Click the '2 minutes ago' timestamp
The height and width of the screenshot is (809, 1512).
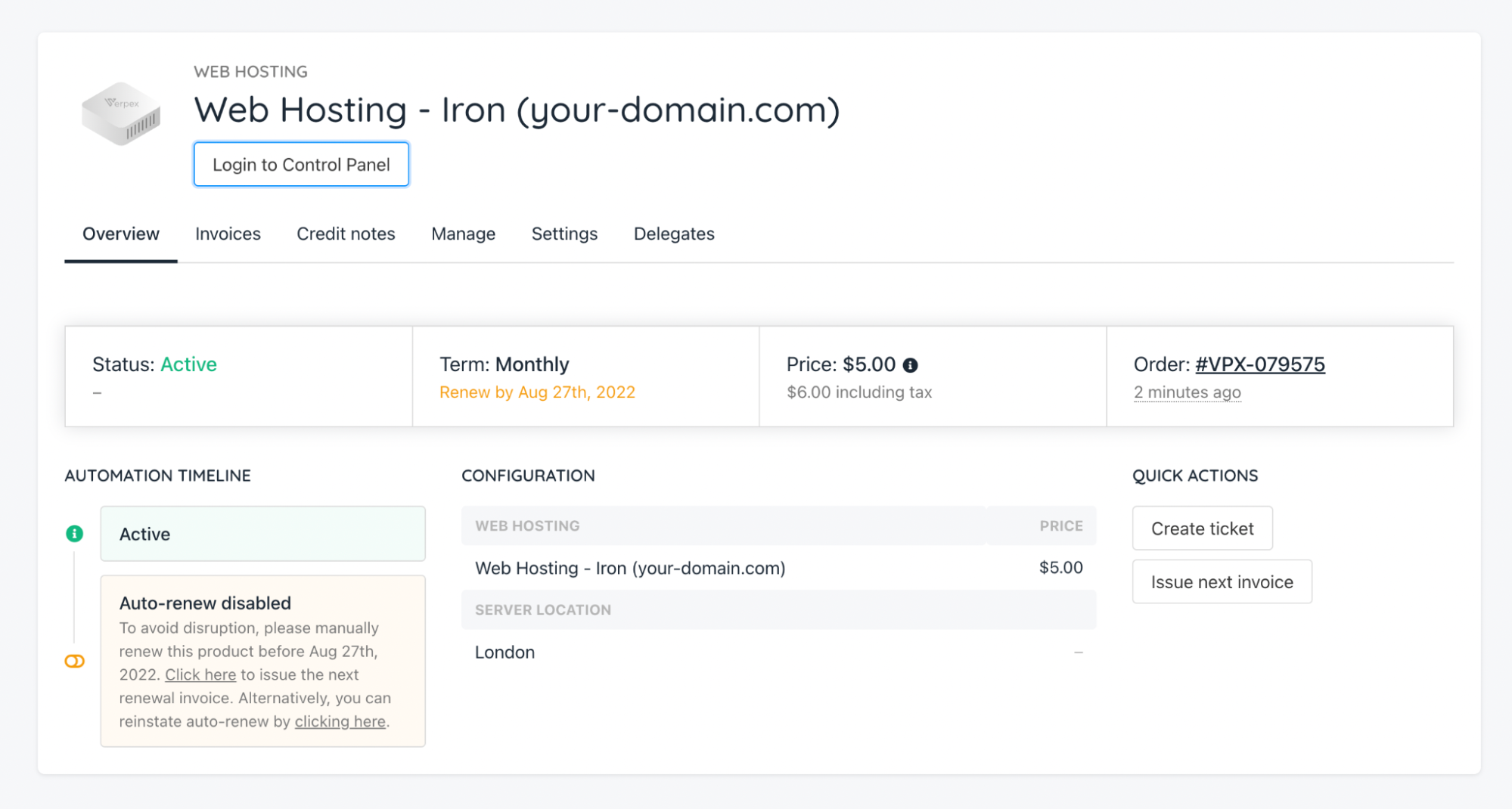[x=1187, y=392]
